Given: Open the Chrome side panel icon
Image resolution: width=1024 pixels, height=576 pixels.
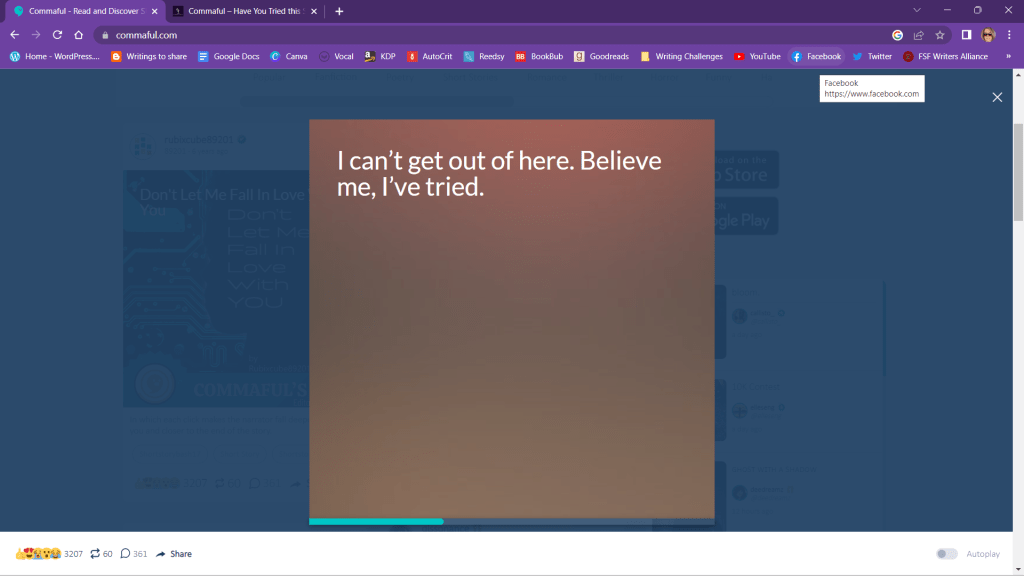Looking at the screenshot, I should click(967, 35).
